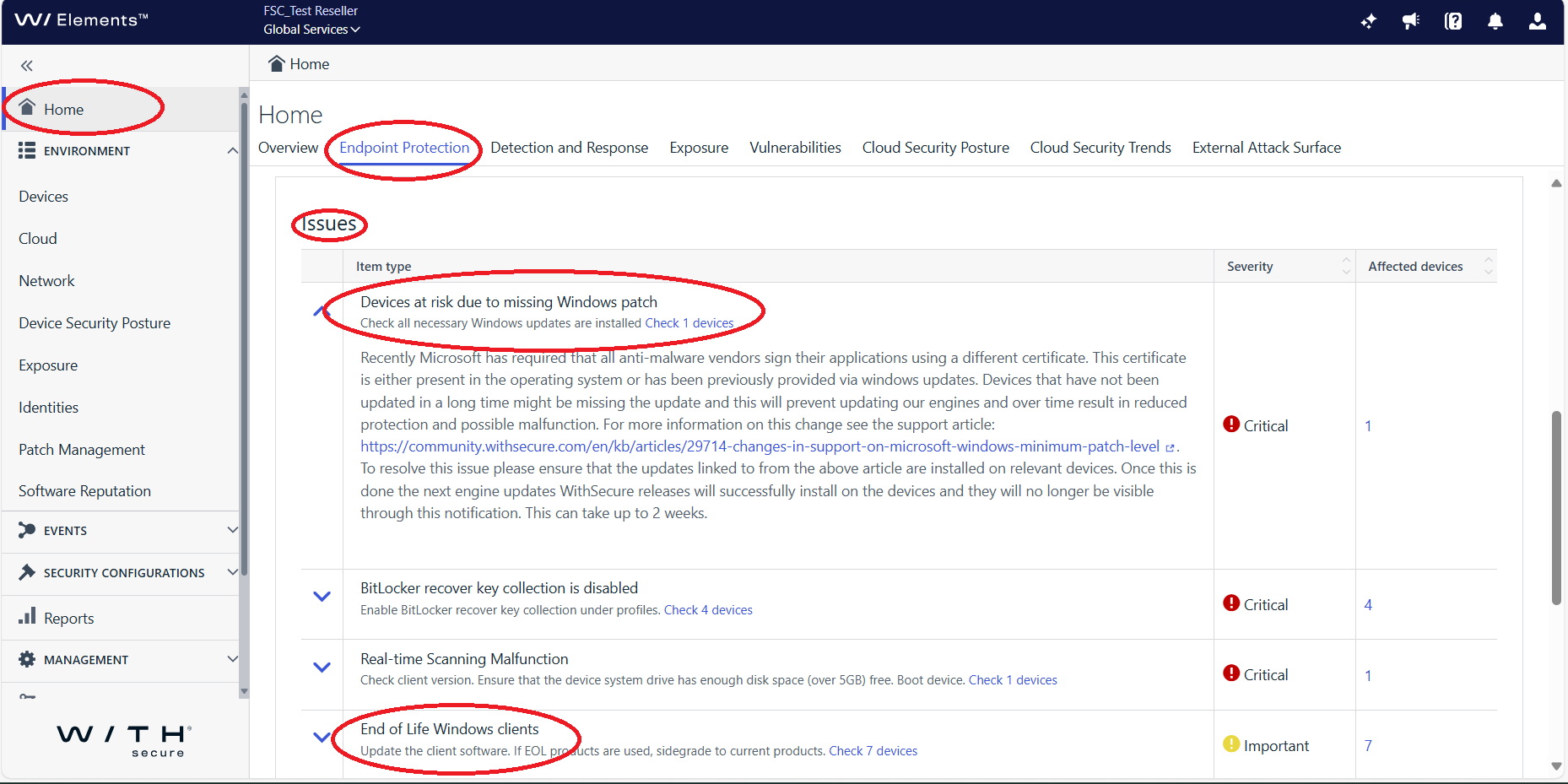This screenshot has height=784, width=1568.
Task: Click the Home breadcrumb house icon
Action: tap(276, 63)
